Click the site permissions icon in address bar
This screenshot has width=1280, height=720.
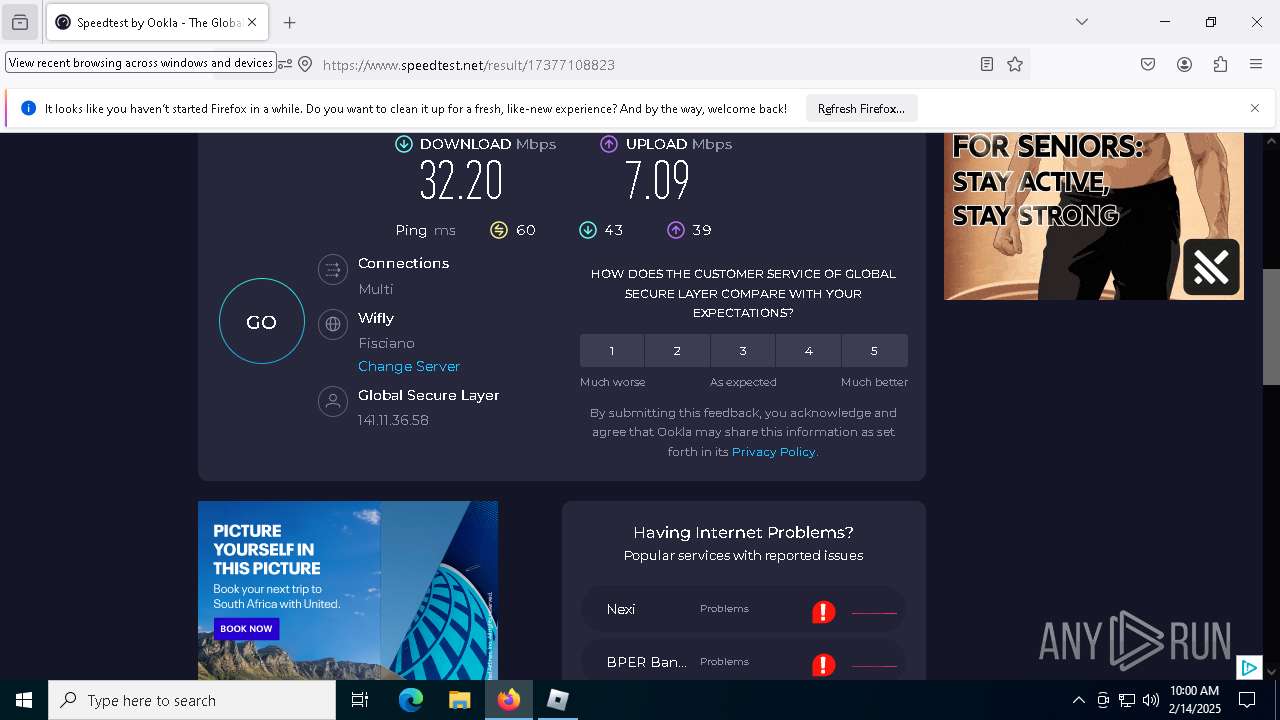[x=285, y=65]
